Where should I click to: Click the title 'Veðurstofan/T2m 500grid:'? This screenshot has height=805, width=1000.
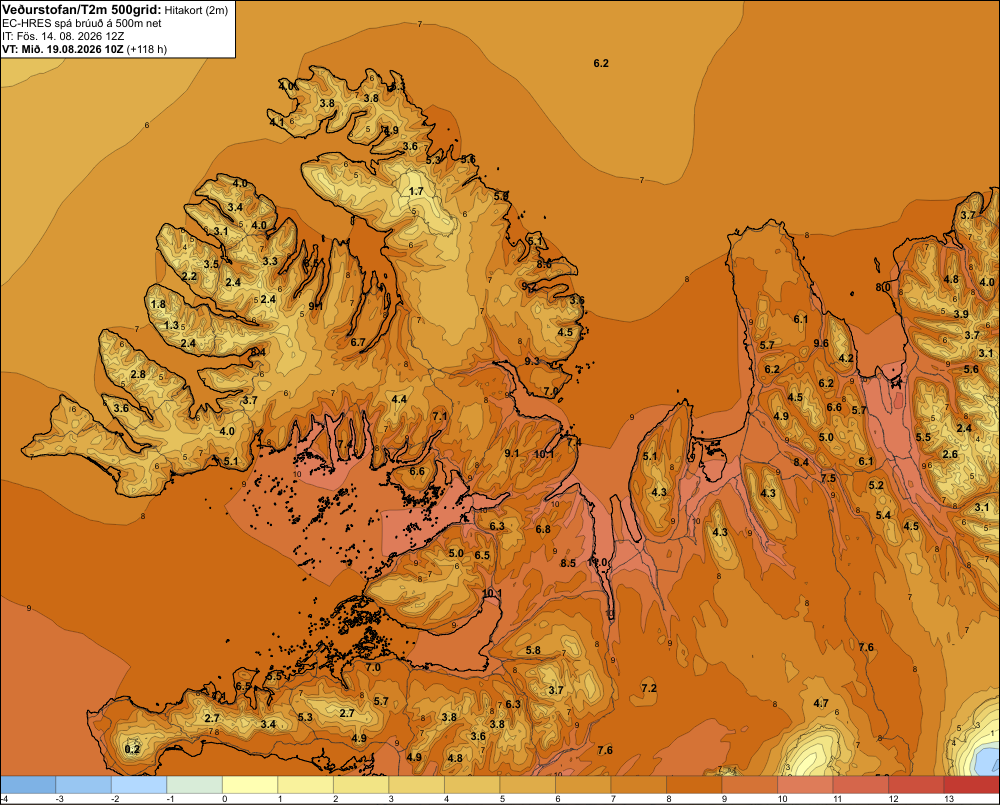point(82,10)
